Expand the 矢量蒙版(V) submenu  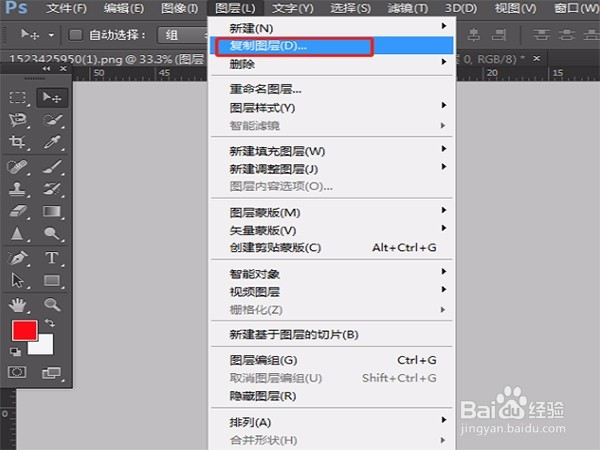coord(331,230)
